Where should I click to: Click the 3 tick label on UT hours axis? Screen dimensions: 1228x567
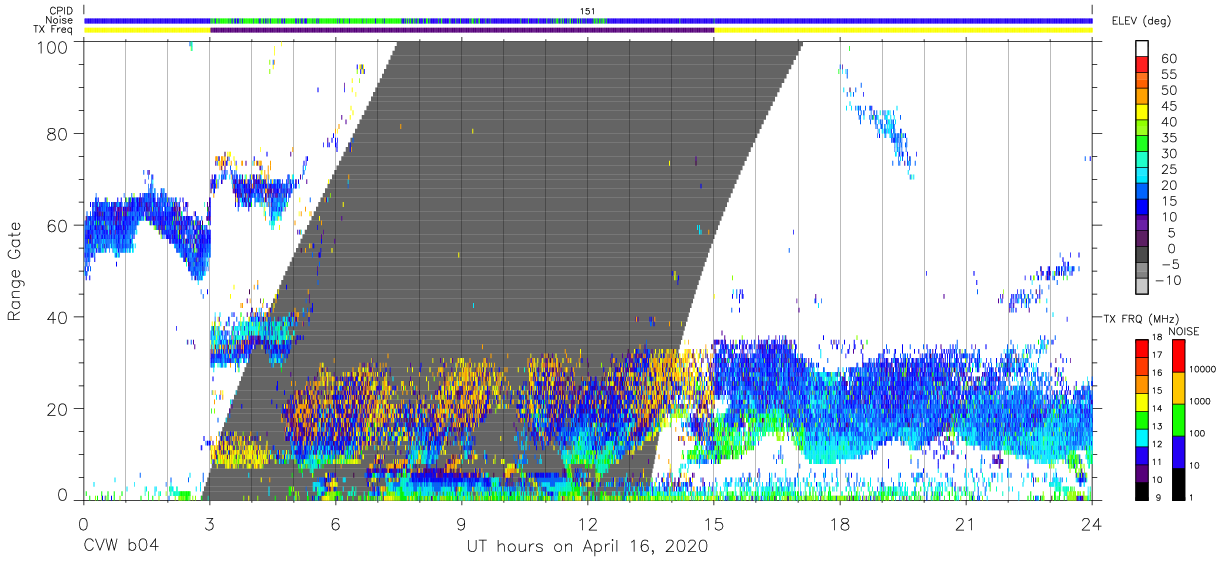[x=209, y=525]
